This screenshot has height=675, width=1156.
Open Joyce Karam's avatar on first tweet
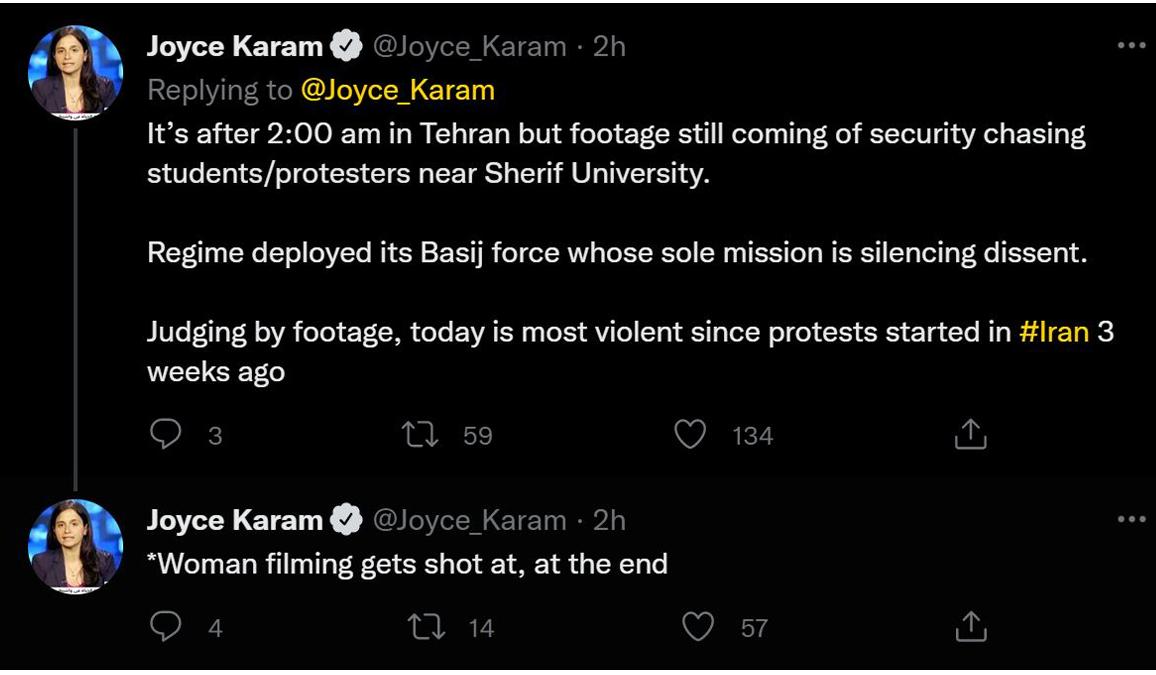[76, 73]
